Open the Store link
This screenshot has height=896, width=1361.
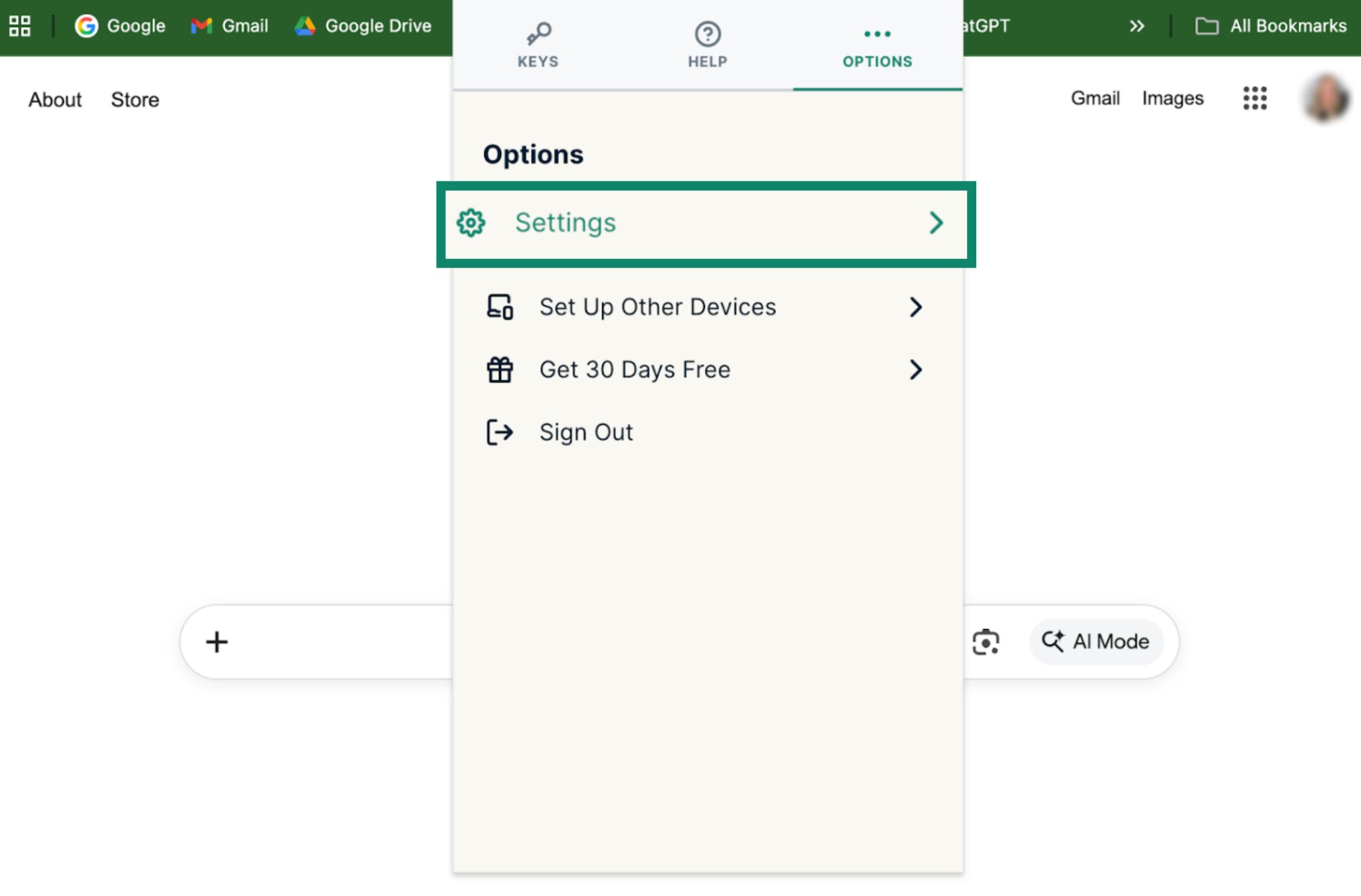click(x=135, y=100)
